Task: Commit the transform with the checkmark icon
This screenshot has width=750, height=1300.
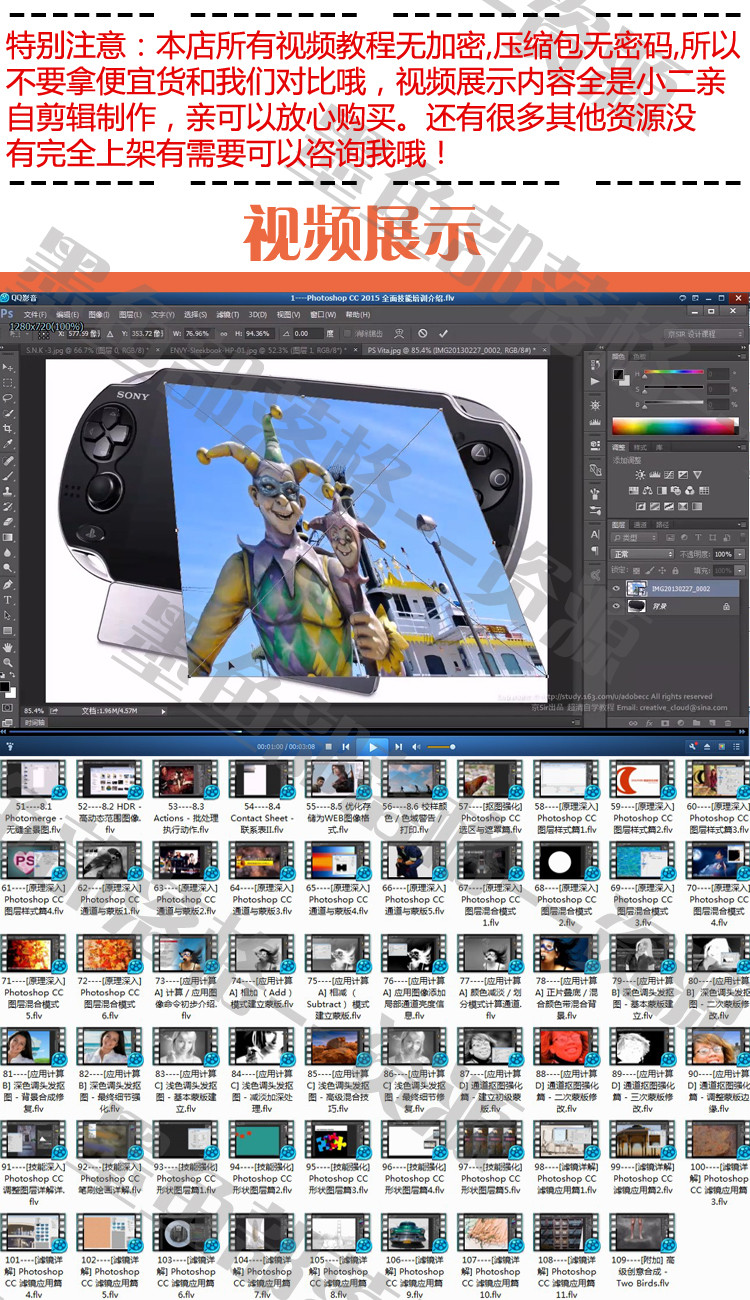Action: (443, 334)
